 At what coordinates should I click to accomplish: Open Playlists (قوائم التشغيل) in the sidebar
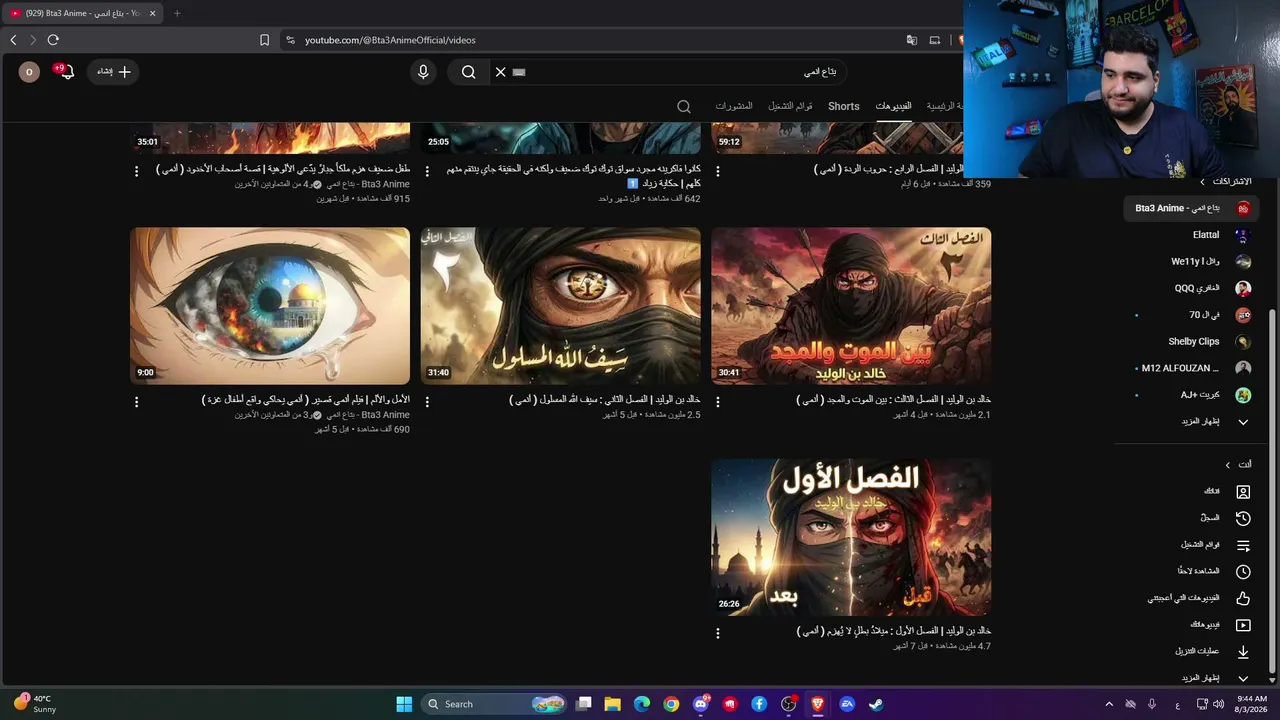click(x=1216, y=545)
